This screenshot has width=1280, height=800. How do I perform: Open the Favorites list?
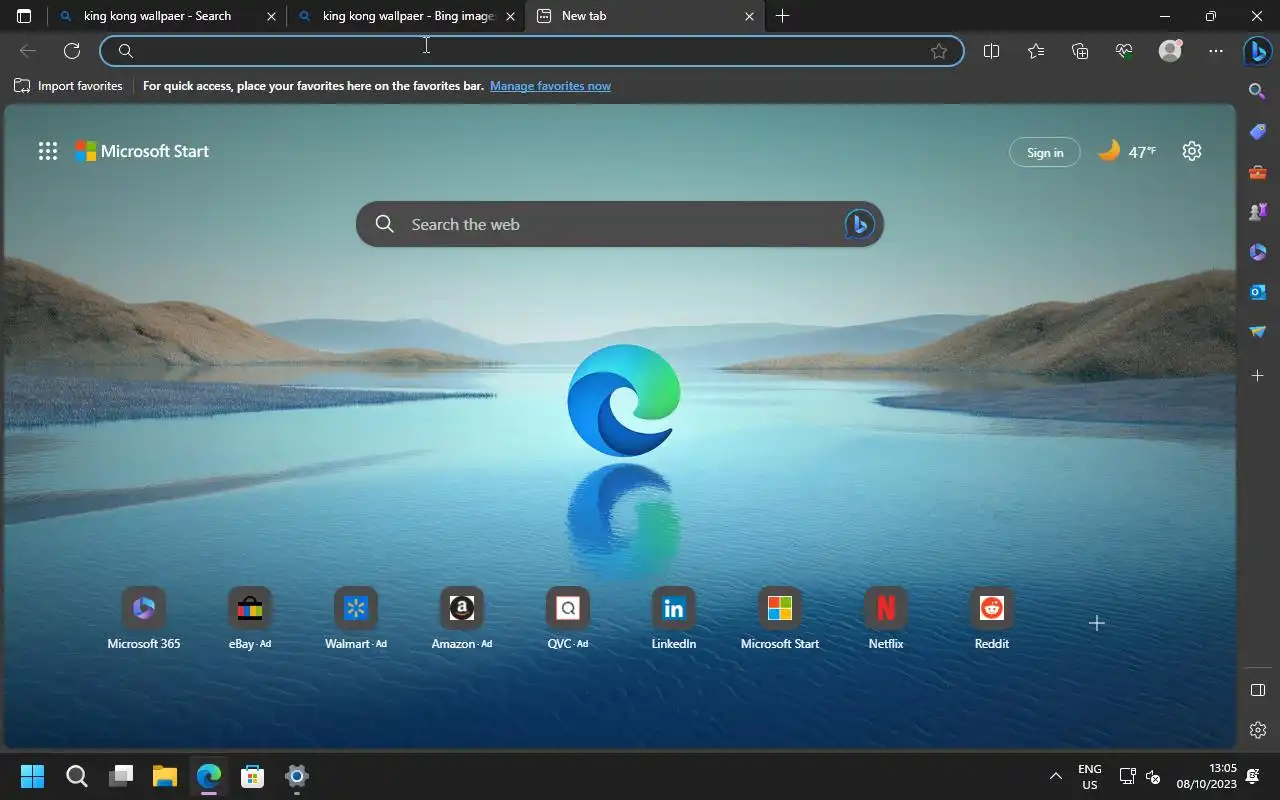pos(1036,51)
